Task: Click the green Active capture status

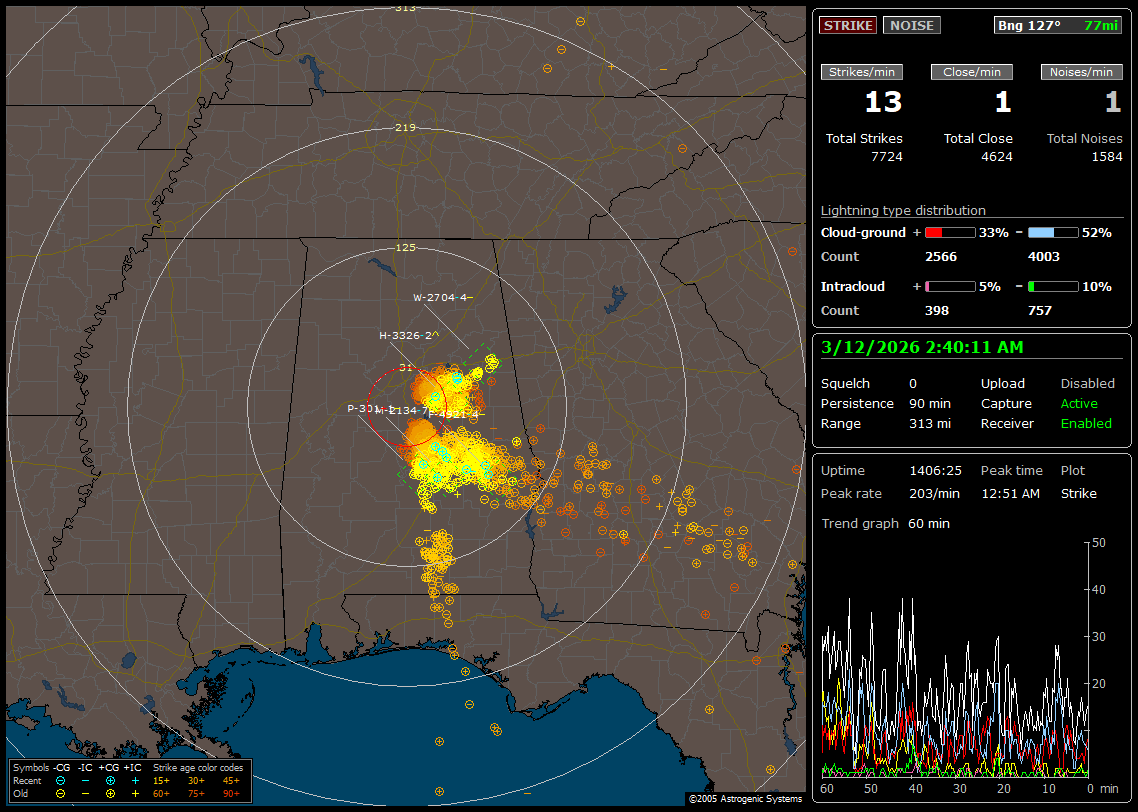Action: point(1079,404)
